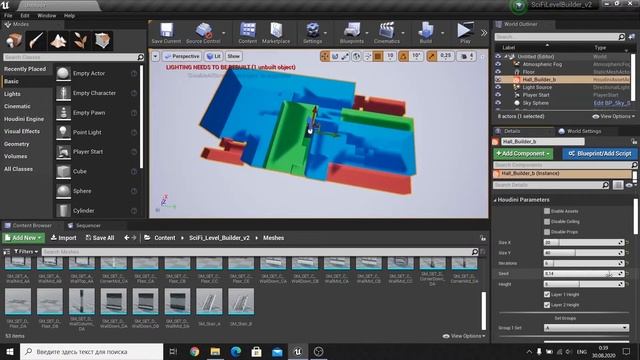Open the Blueprints toolbar icon

(x=351, y=33)
